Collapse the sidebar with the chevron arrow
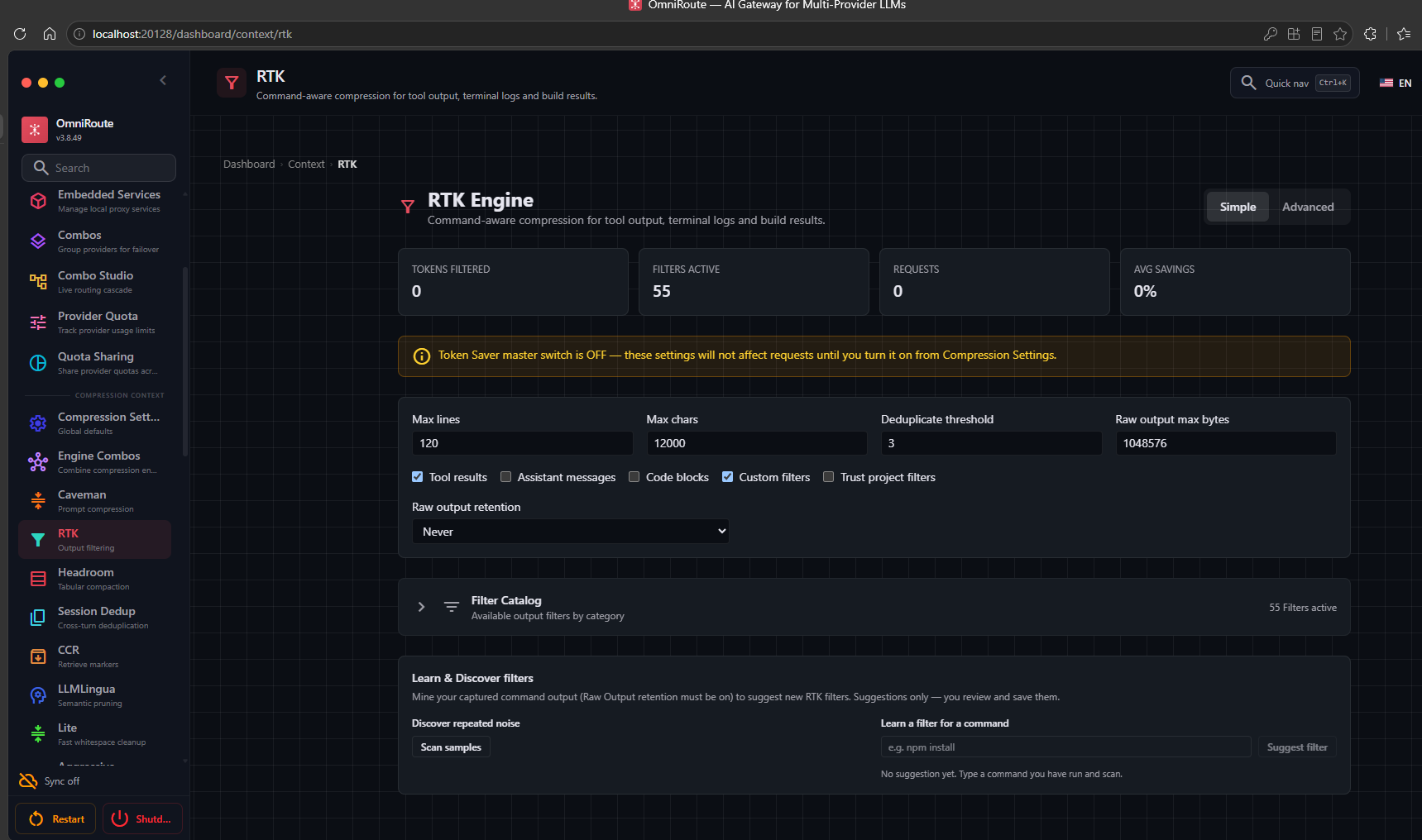This screenshot has height=840, width=1422. pos(163,80)
